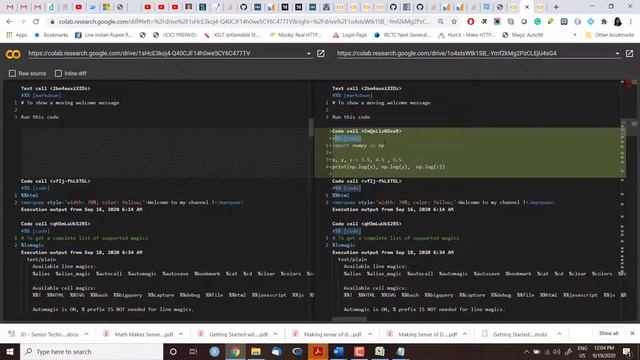
Task: Close the downloads bar
Action: 632,333
